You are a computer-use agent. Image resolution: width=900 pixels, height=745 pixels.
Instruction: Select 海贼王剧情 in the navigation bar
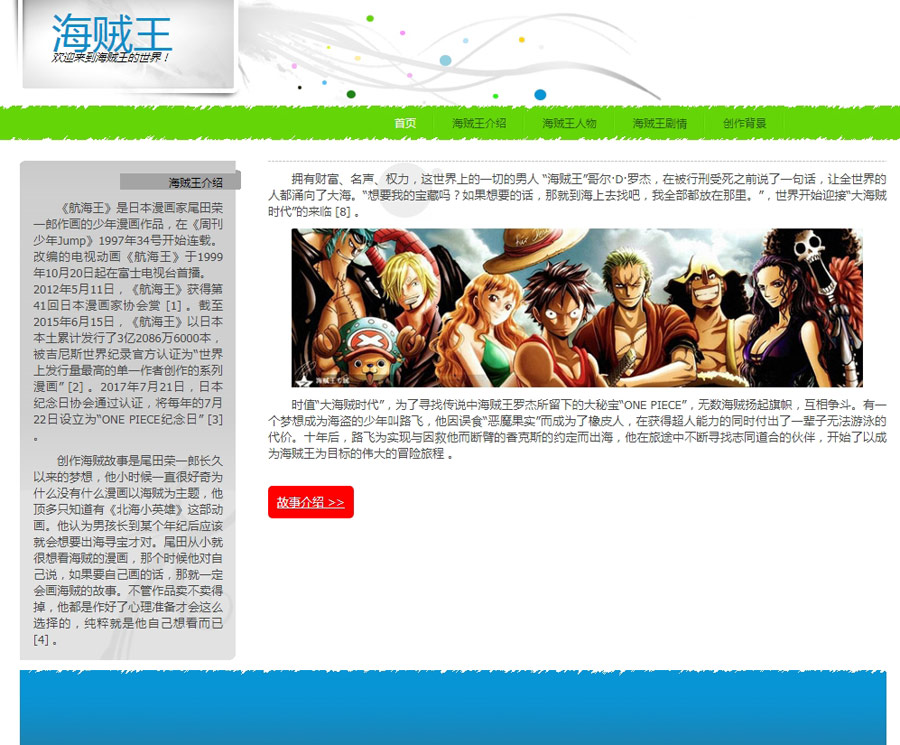[660, 123]
